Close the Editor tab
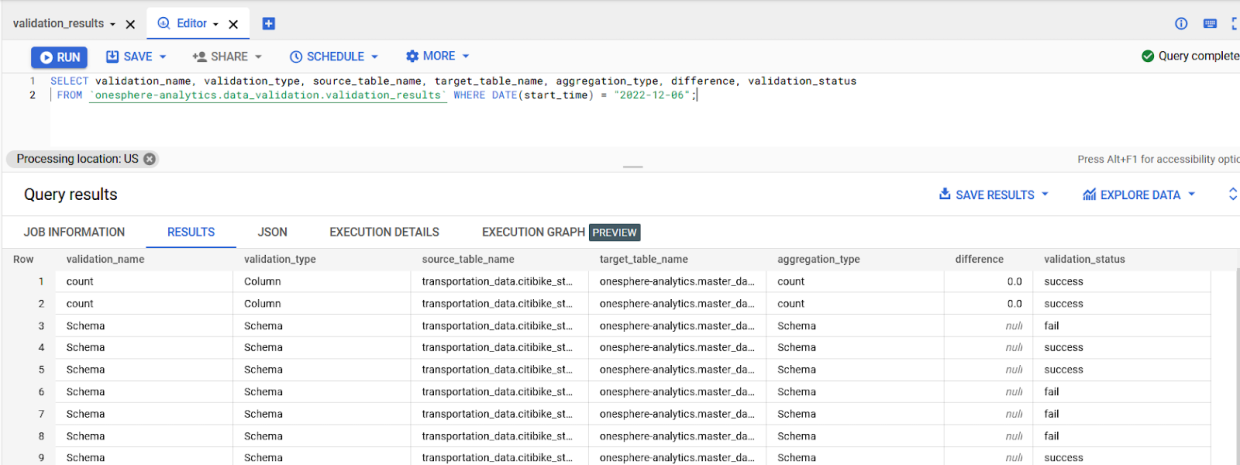Image resolution: width=1240 pixels, height=465 pixels. point(234,24)
